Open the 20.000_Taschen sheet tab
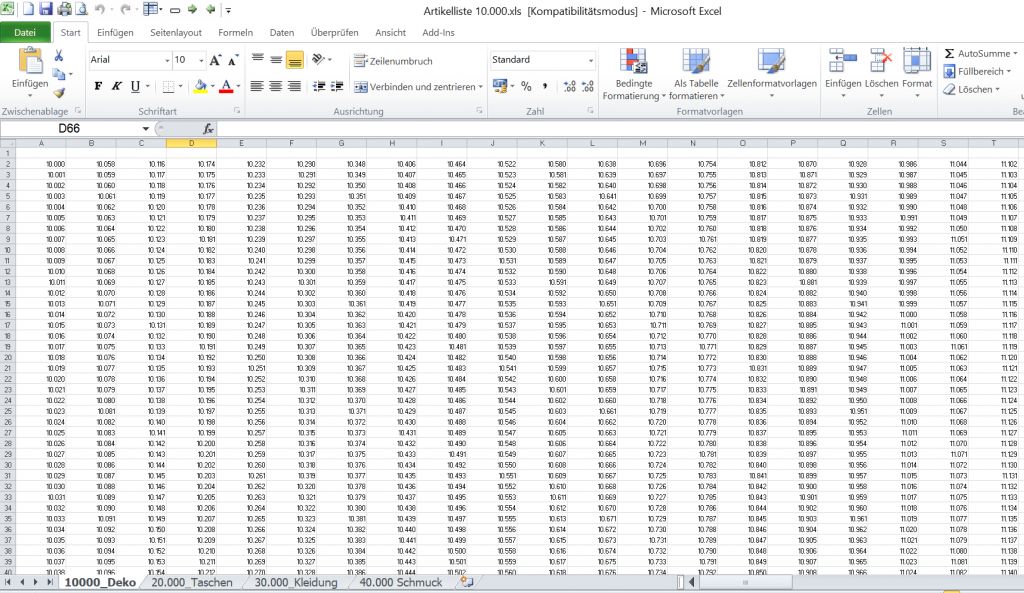The width and height of the screenshot is (1024, 593). pyautogui.click(x=191, y=582)
